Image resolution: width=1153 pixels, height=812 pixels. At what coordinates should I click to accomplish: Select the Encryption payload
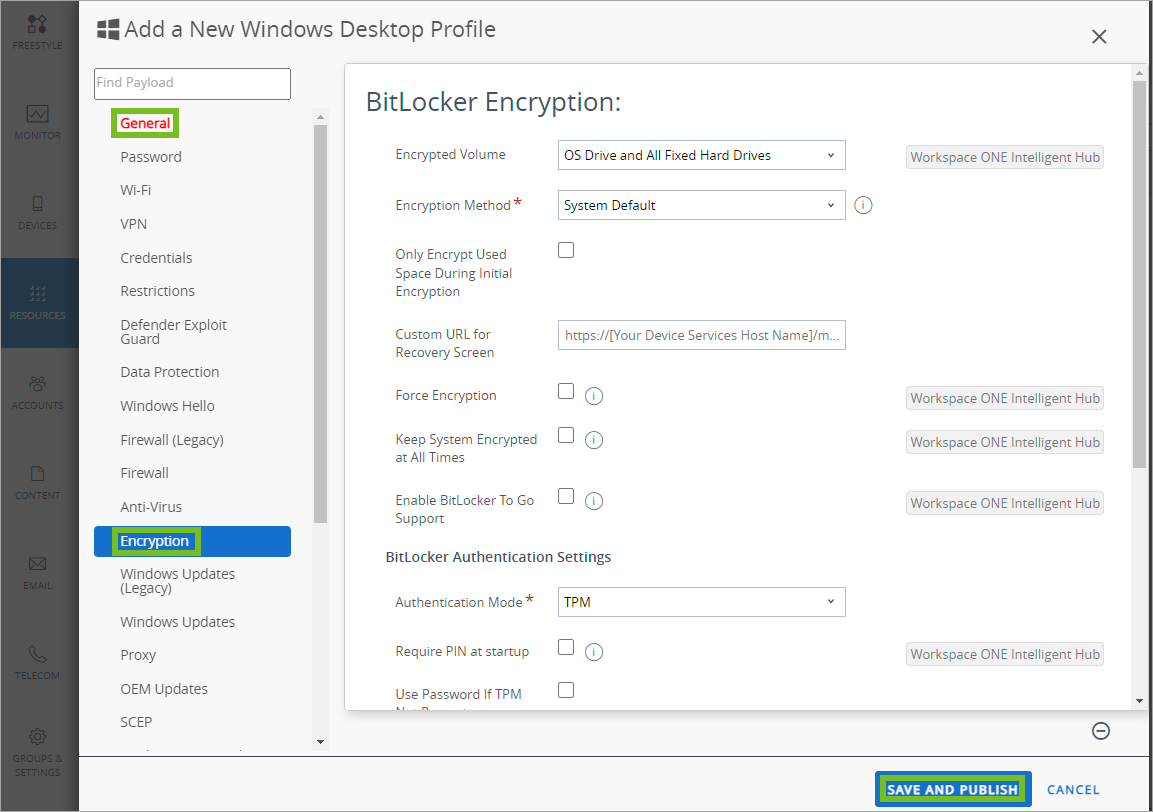pos(193,541)
